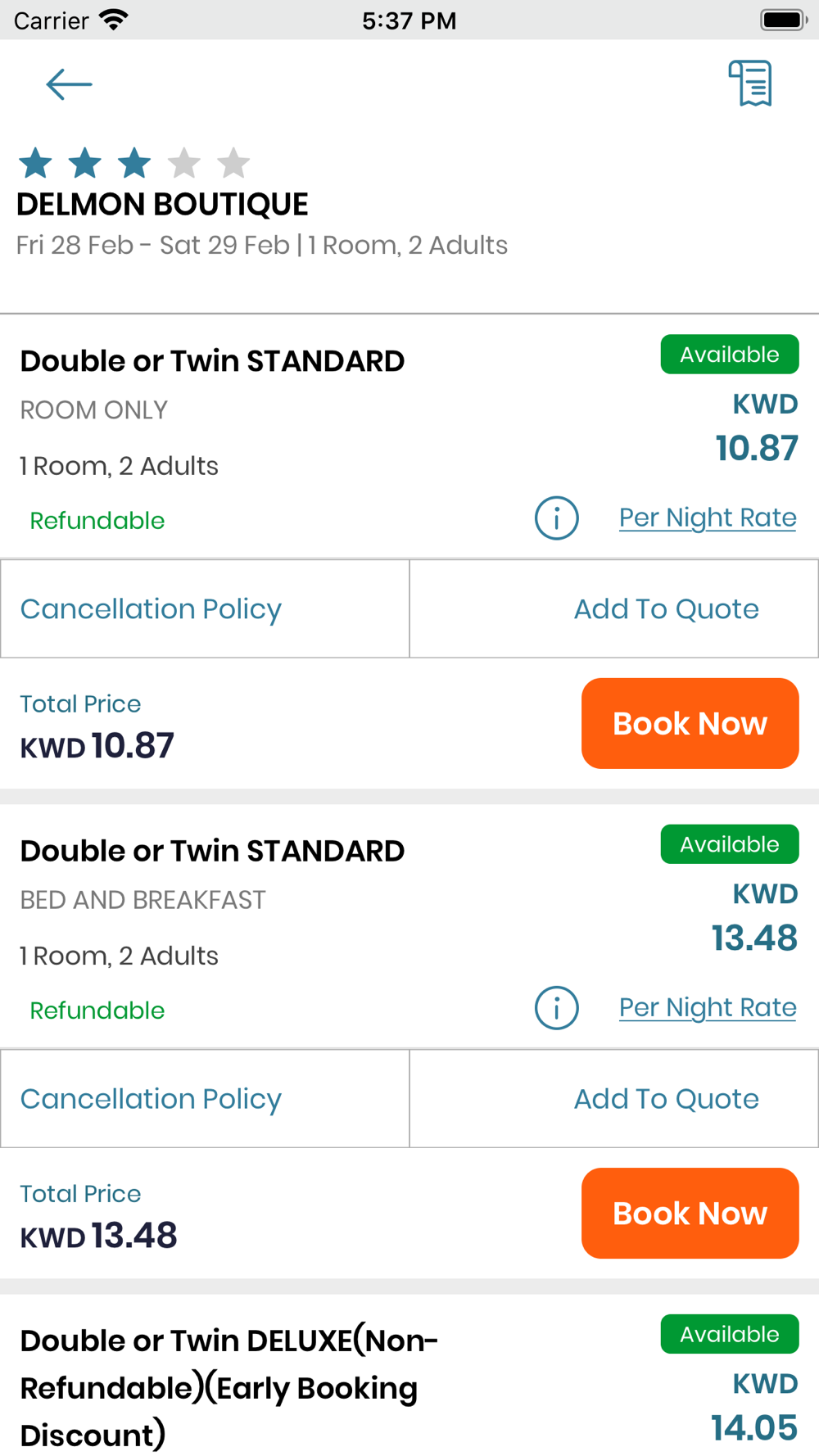Book Now the KWD 10.87 room
Image resolution: width=819 pixels, height=1456 pixels.
point(690,724)
